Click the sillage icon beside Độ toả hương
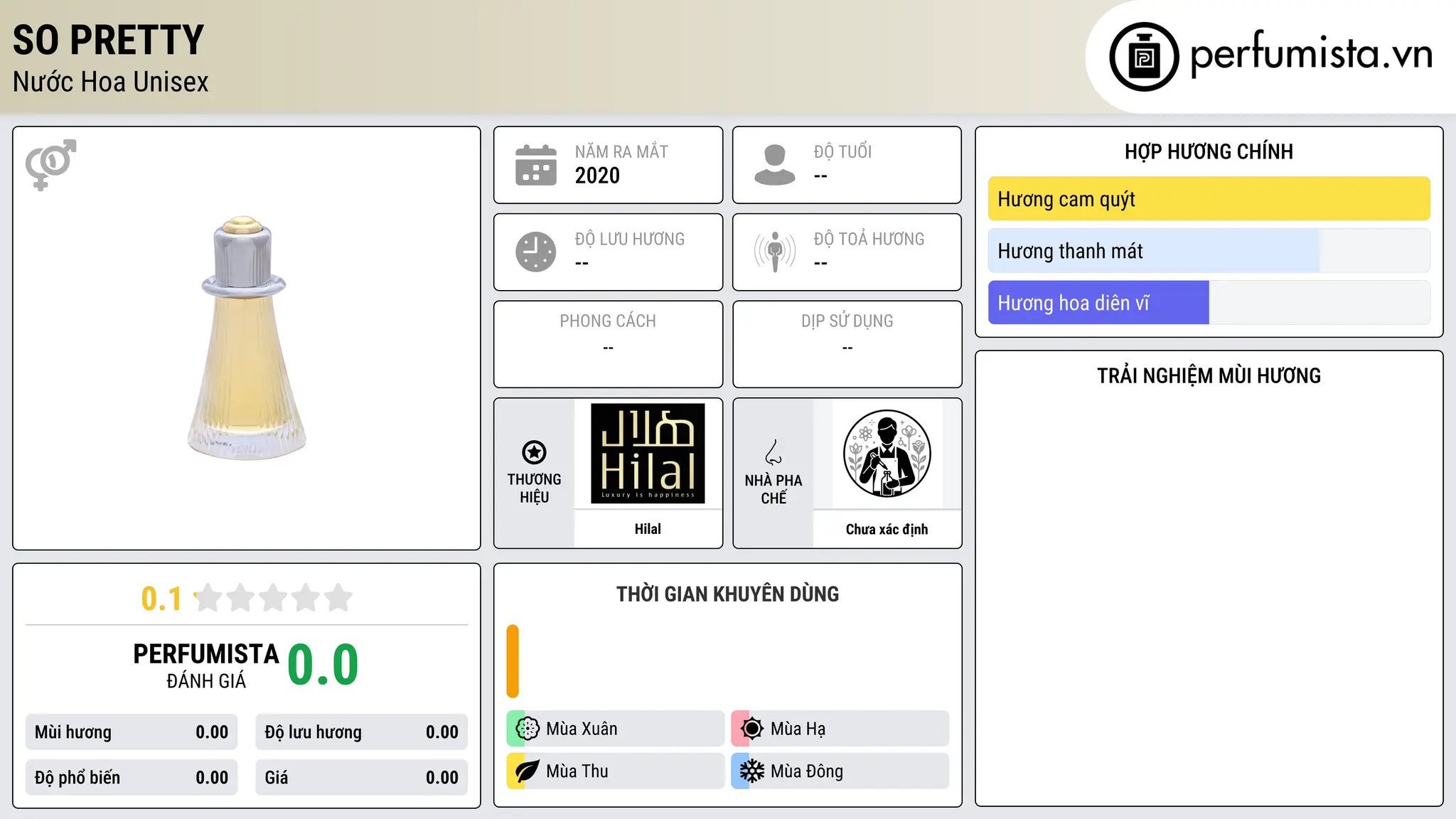This screenshot has height=819, width=1456. click(x=775, y=252)
